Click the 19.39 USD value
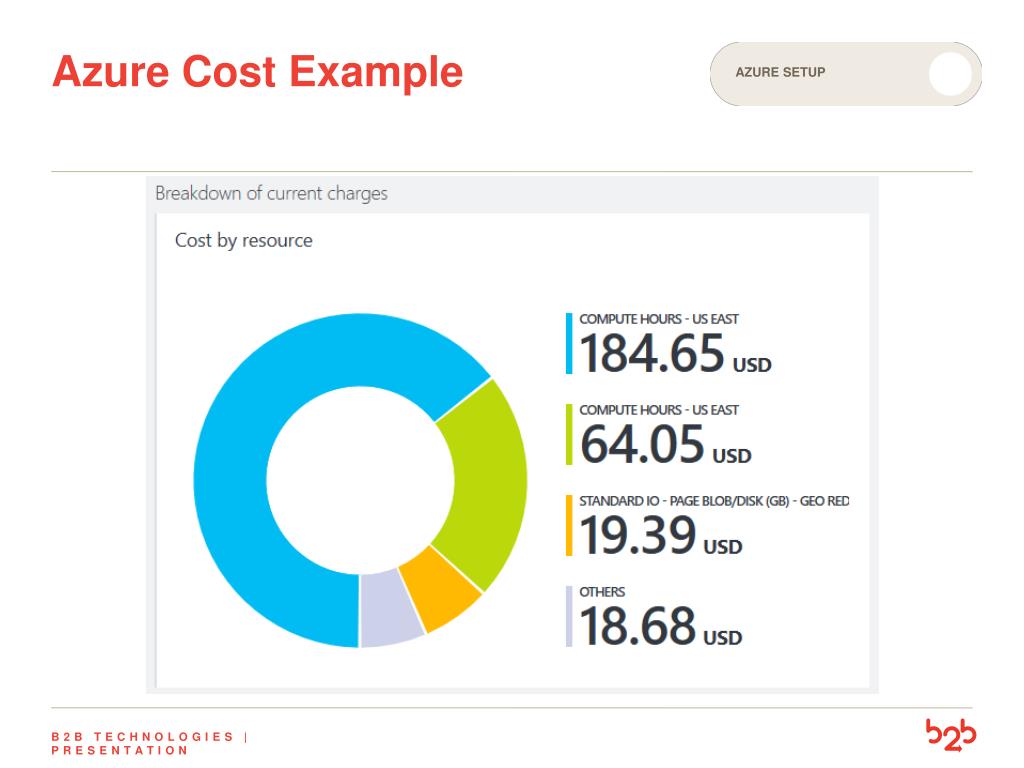Image resolution: width=1024 pixels, height=768 pixels. pos(661,536)
